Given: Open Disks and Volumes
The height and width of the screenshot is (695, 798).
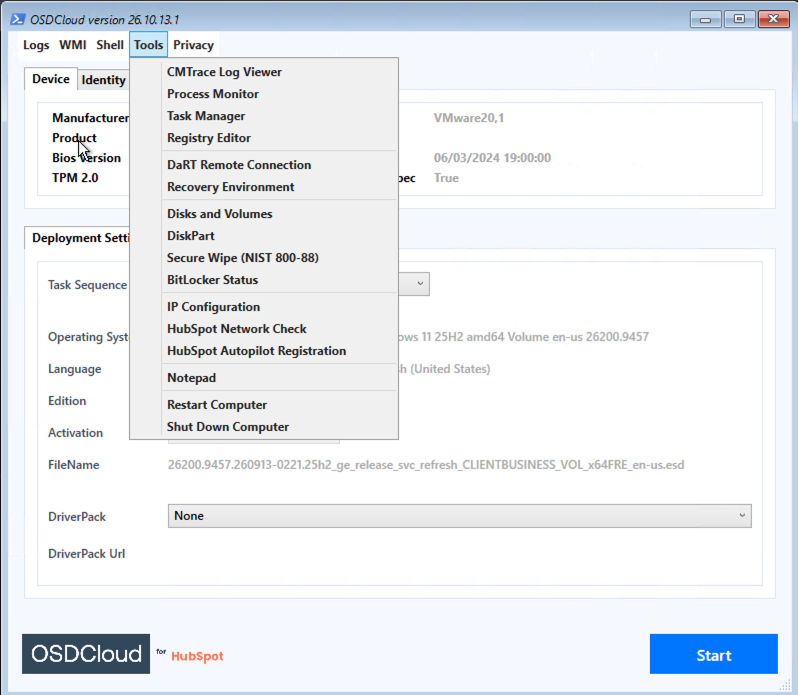Looking at the screenshot, I should coord(279,214).
